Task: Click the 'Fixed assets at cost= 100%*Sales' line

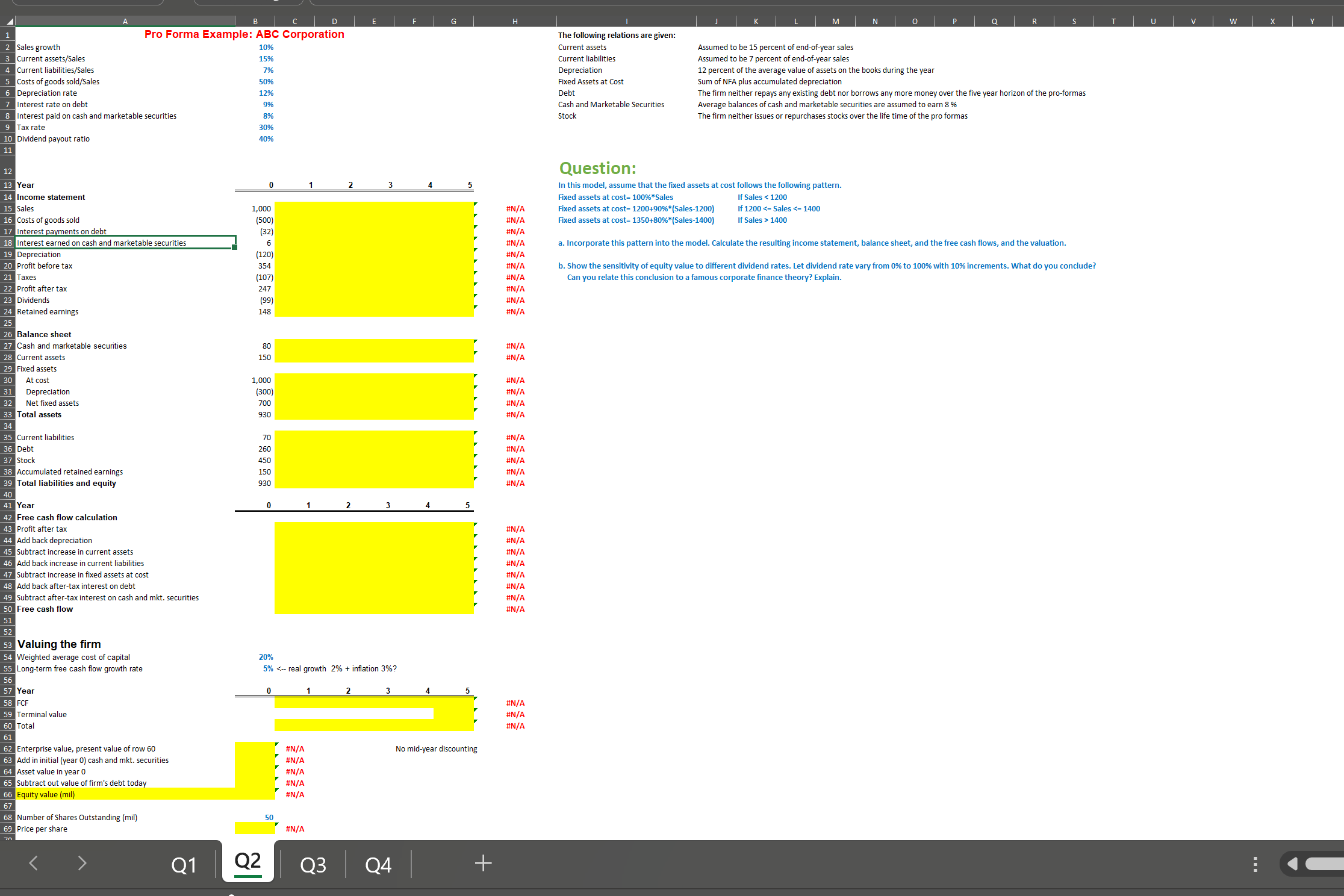Action: (615, 197)
